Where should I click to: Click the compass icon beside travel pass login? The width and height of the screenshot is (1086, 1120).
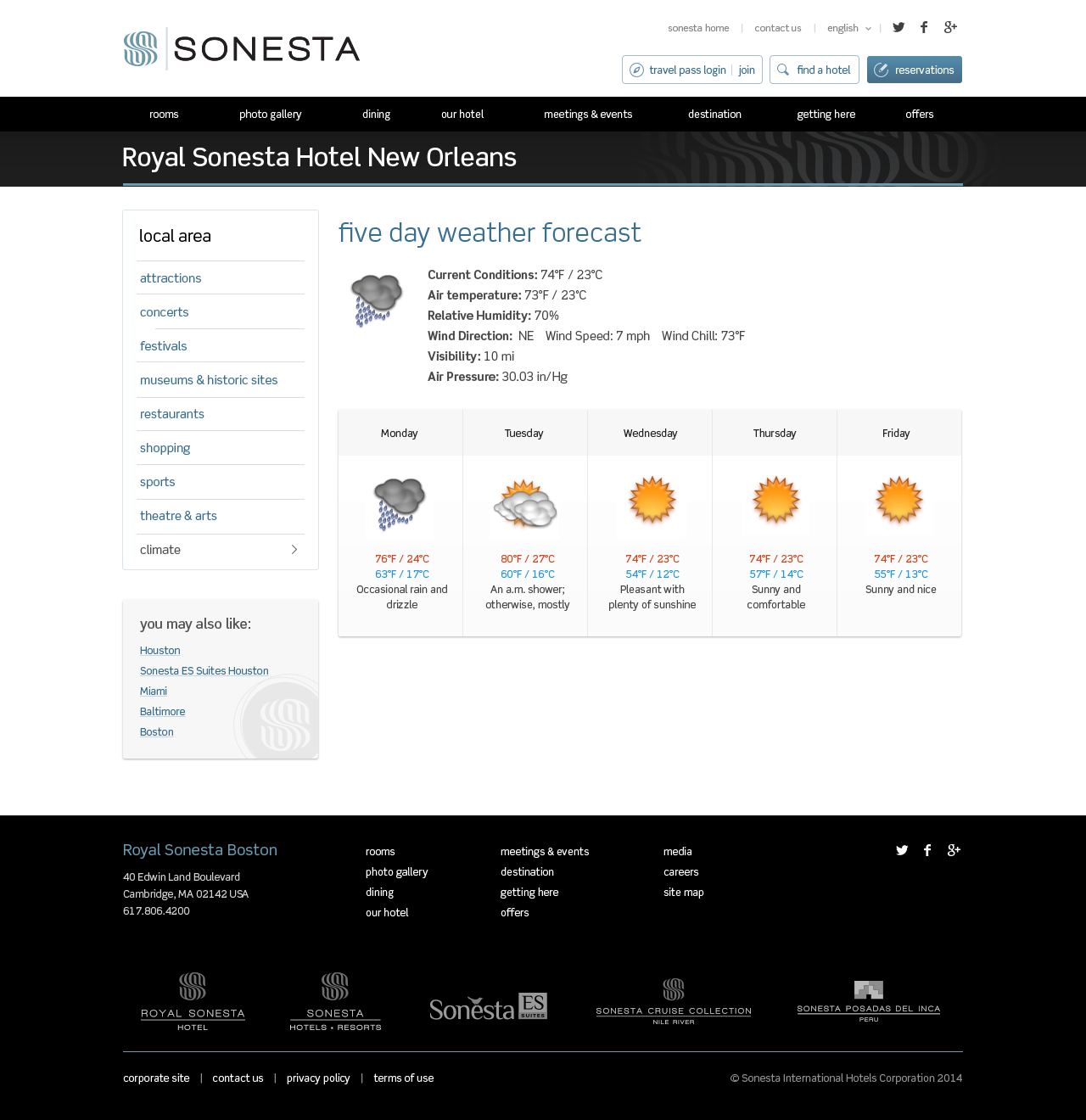636,70
